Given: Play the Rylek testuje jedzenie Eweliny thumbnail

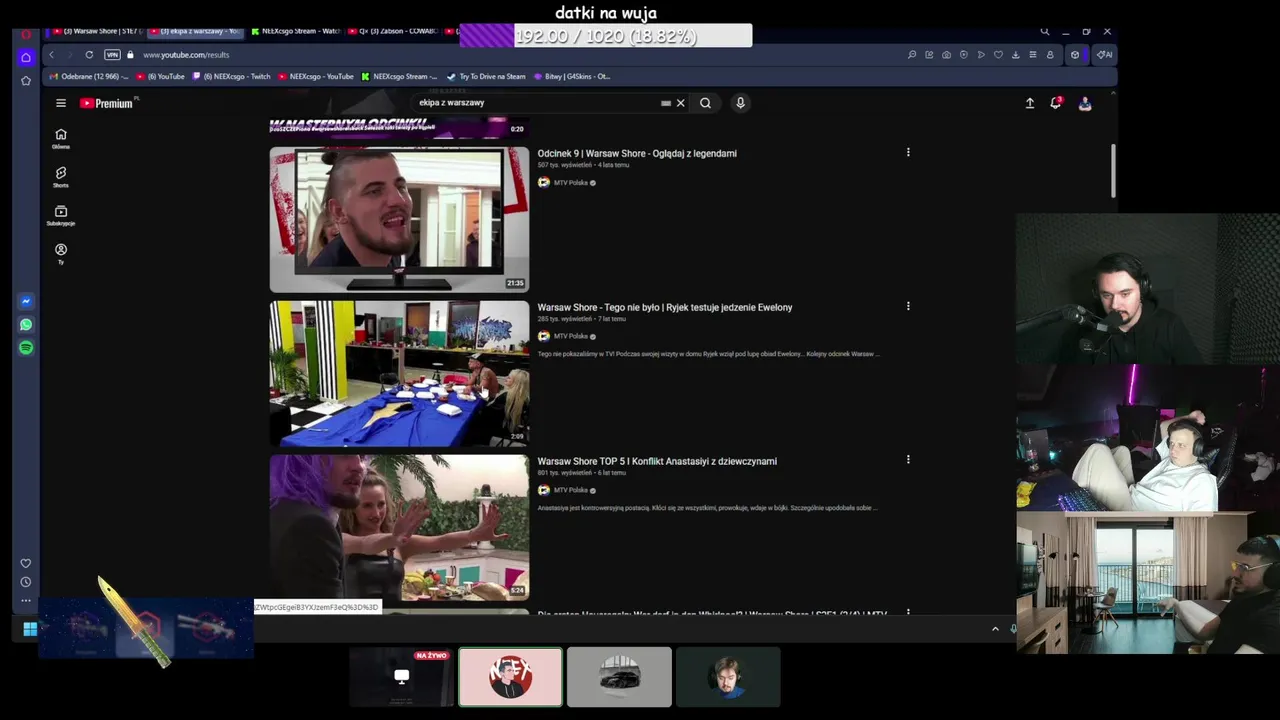Looking at the screenshot, I should (x=399, y=373).
